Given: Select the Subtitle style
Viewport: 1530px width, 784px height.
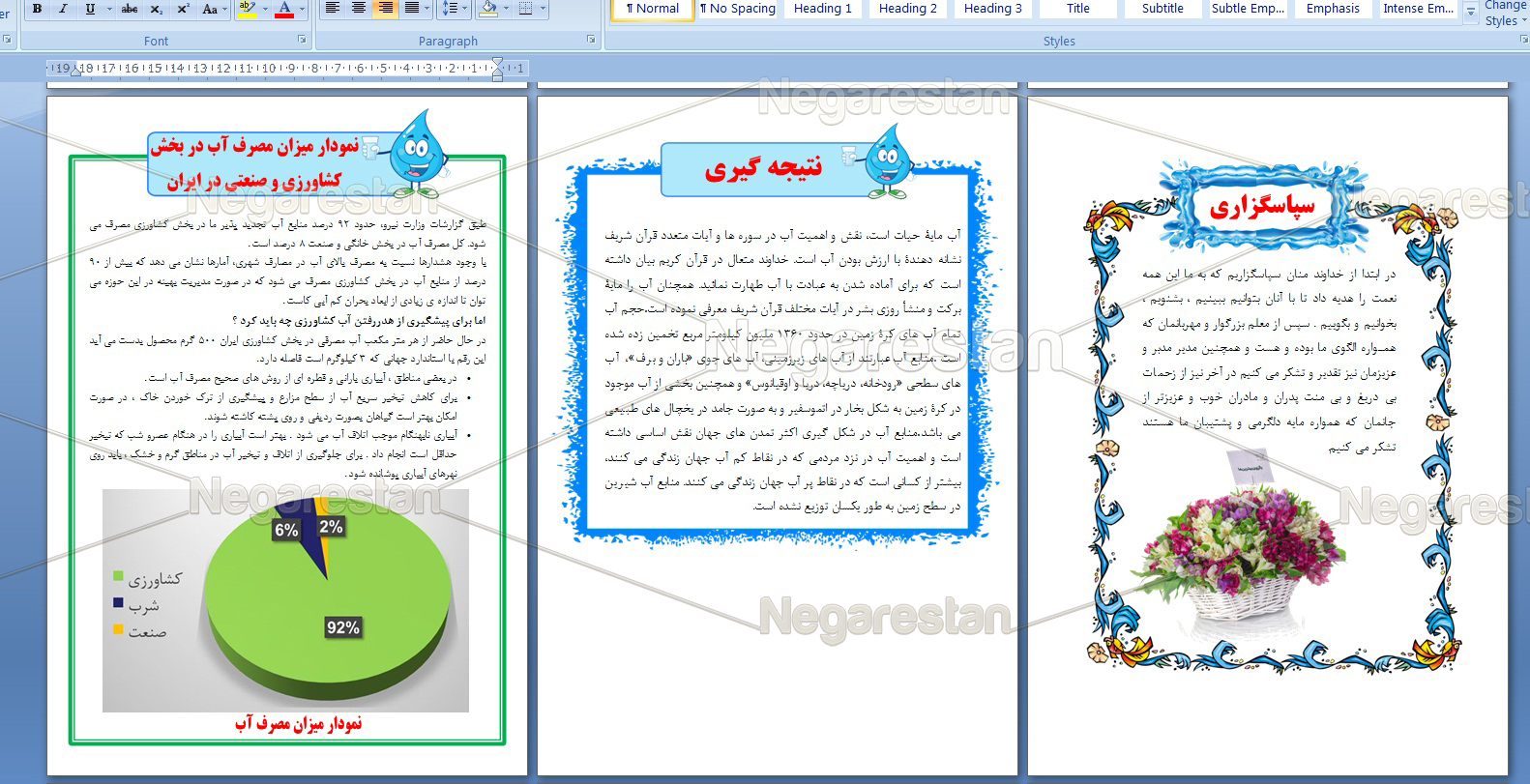Looking at the screenshot, I should tap(1162, 9).
